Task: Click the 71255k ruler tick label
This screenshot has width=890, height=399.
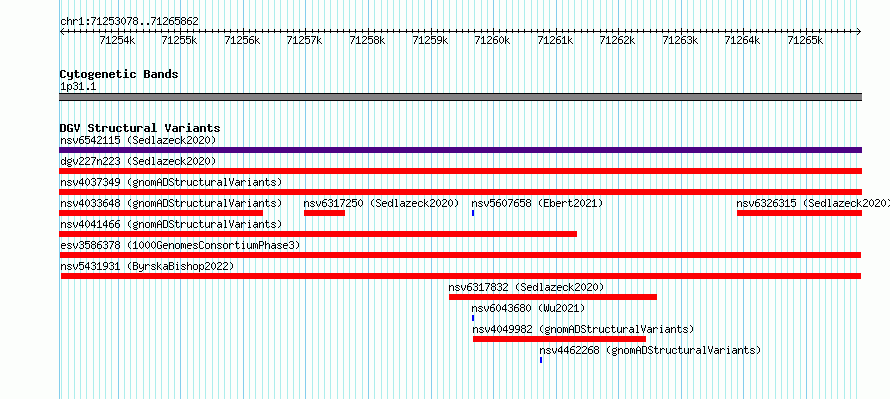Action: [179, 40]
